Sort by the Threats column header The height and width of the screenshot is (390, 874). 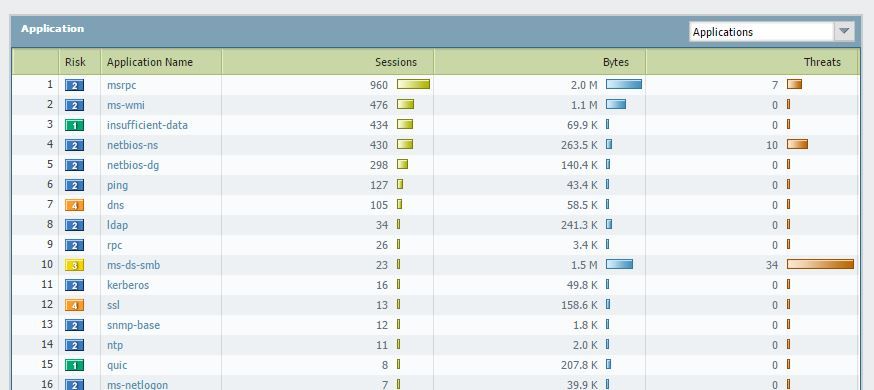822,62
